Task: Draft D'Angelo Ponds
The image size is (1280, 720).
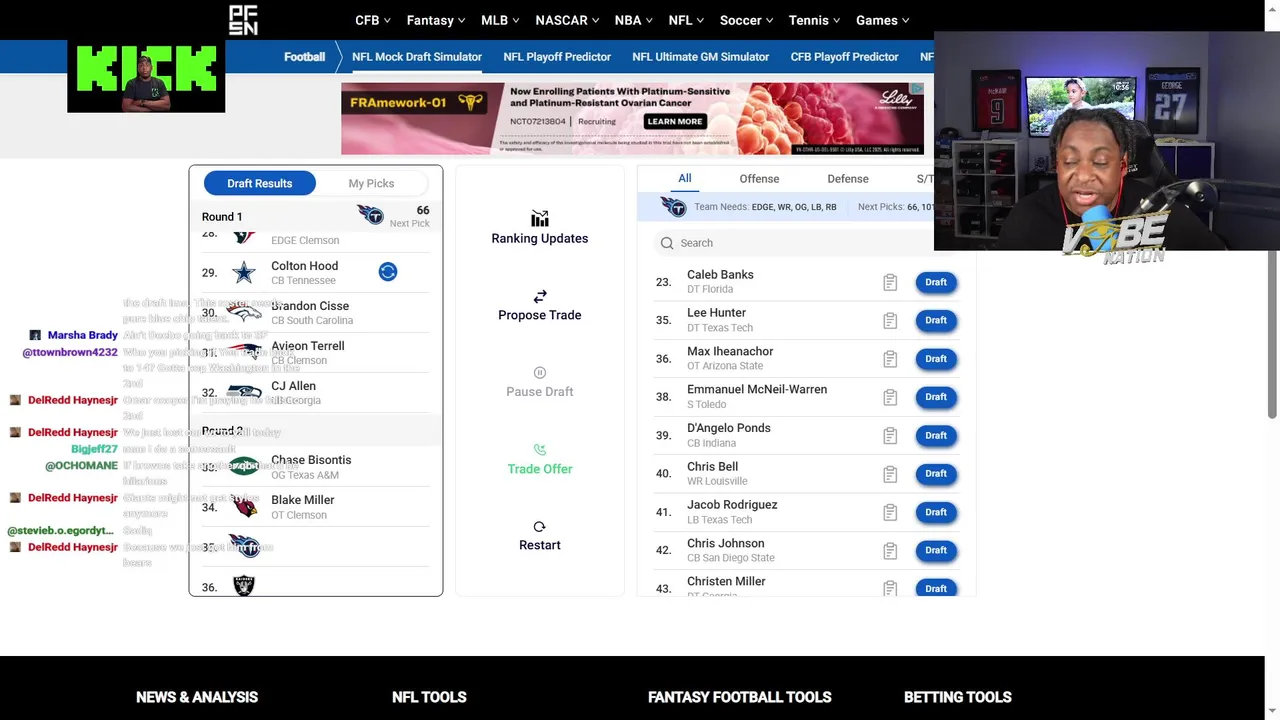Action: 936,435
